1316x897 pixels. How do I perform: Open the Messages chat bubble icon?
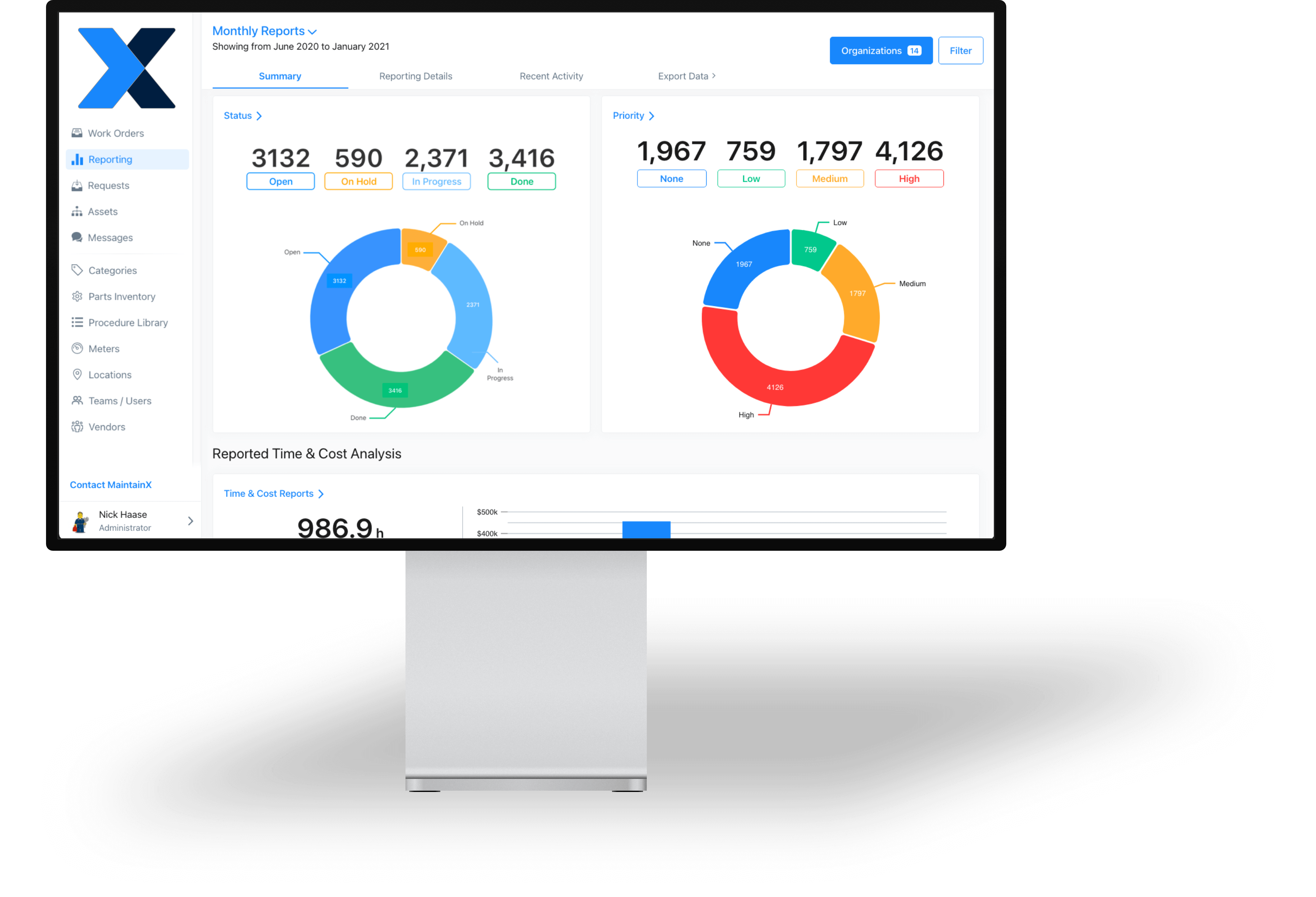point(77,237)
